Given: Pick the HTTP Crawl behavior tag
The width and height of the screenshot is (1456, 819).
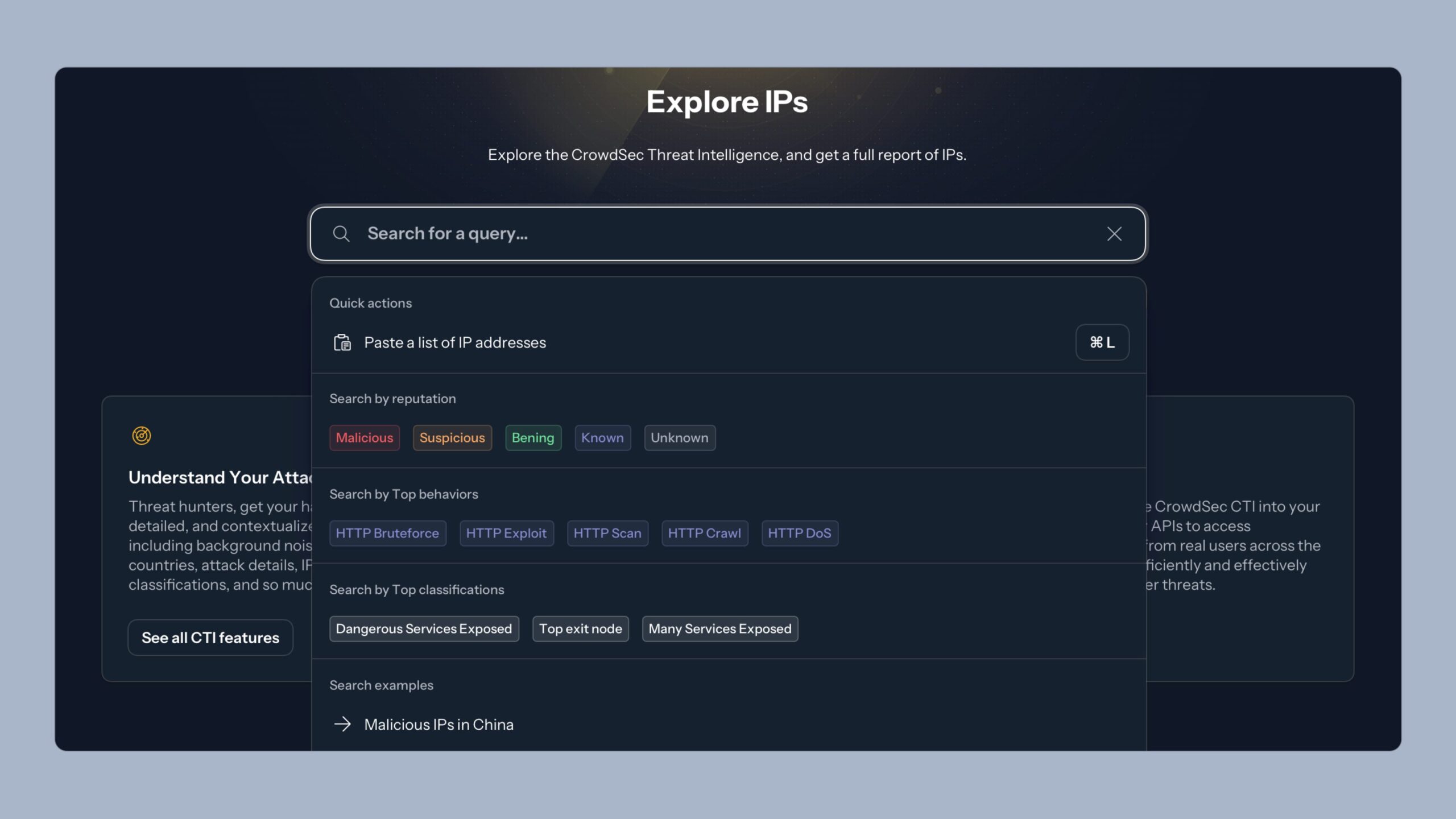Looking at the screenshot, I should 705,533.
